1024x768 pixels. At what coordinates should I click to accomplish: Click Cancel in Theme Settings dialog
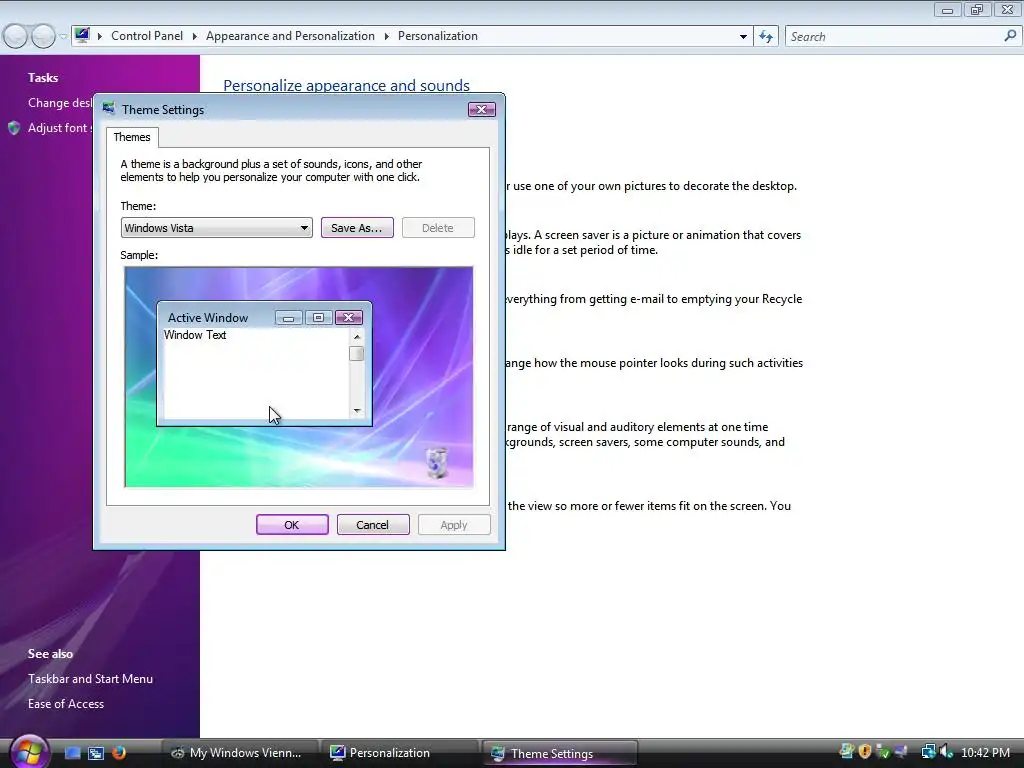[373, 524]
